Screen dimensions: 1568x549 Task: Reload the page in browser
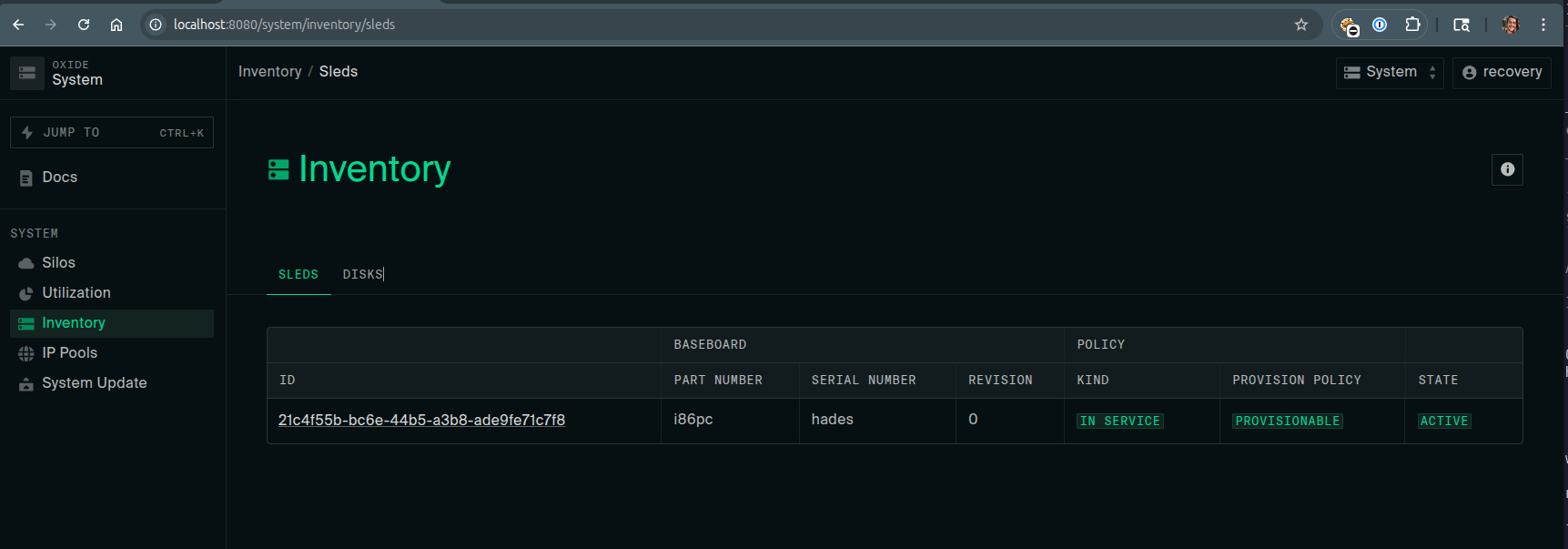(x=84, y=25)
